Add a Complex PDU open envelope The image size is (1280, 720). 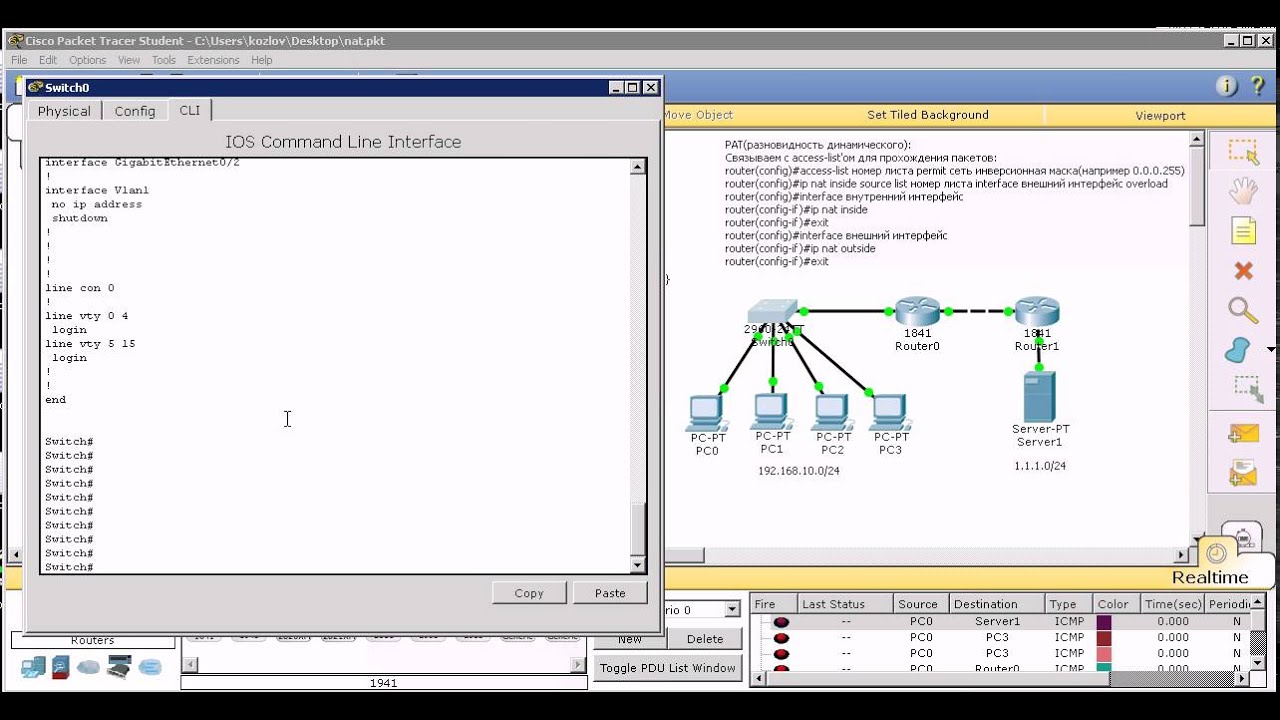1243,472
